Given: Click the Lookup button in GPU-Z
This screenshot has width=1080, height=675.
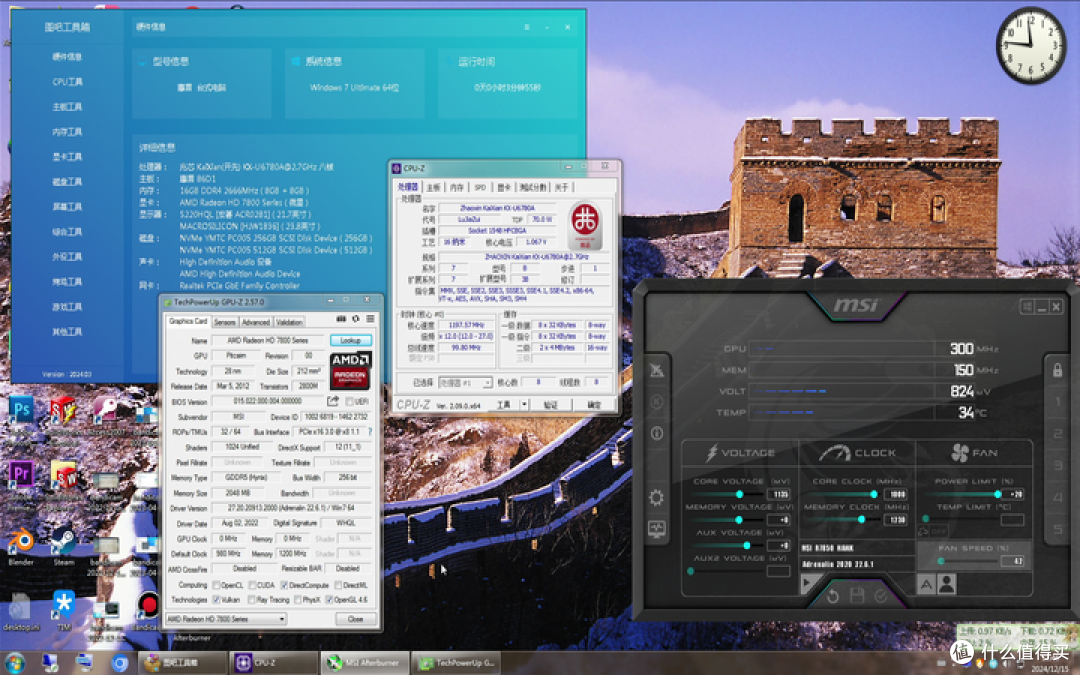Looking at the screenshot, I should click(351, 340).
